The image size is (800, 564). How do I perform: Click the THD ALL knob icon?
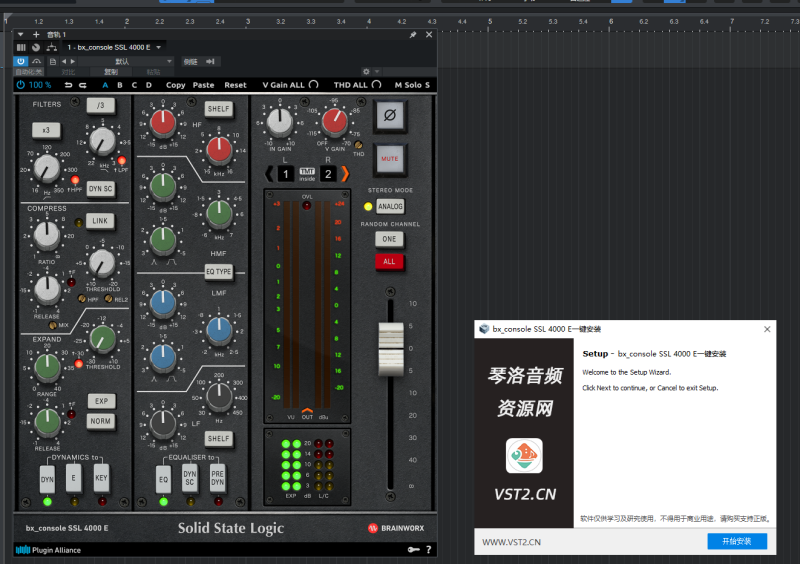click(377, 84)
